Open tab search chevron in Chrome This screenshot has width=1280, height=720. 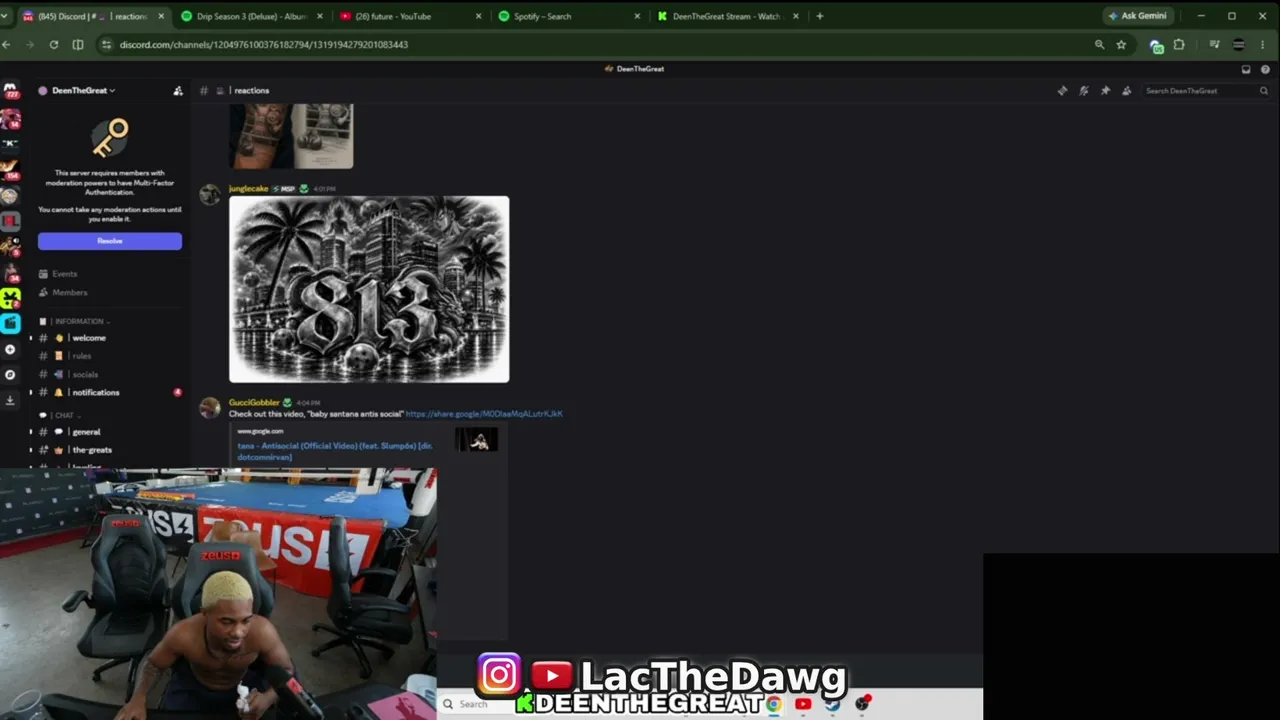coord(5,16)
